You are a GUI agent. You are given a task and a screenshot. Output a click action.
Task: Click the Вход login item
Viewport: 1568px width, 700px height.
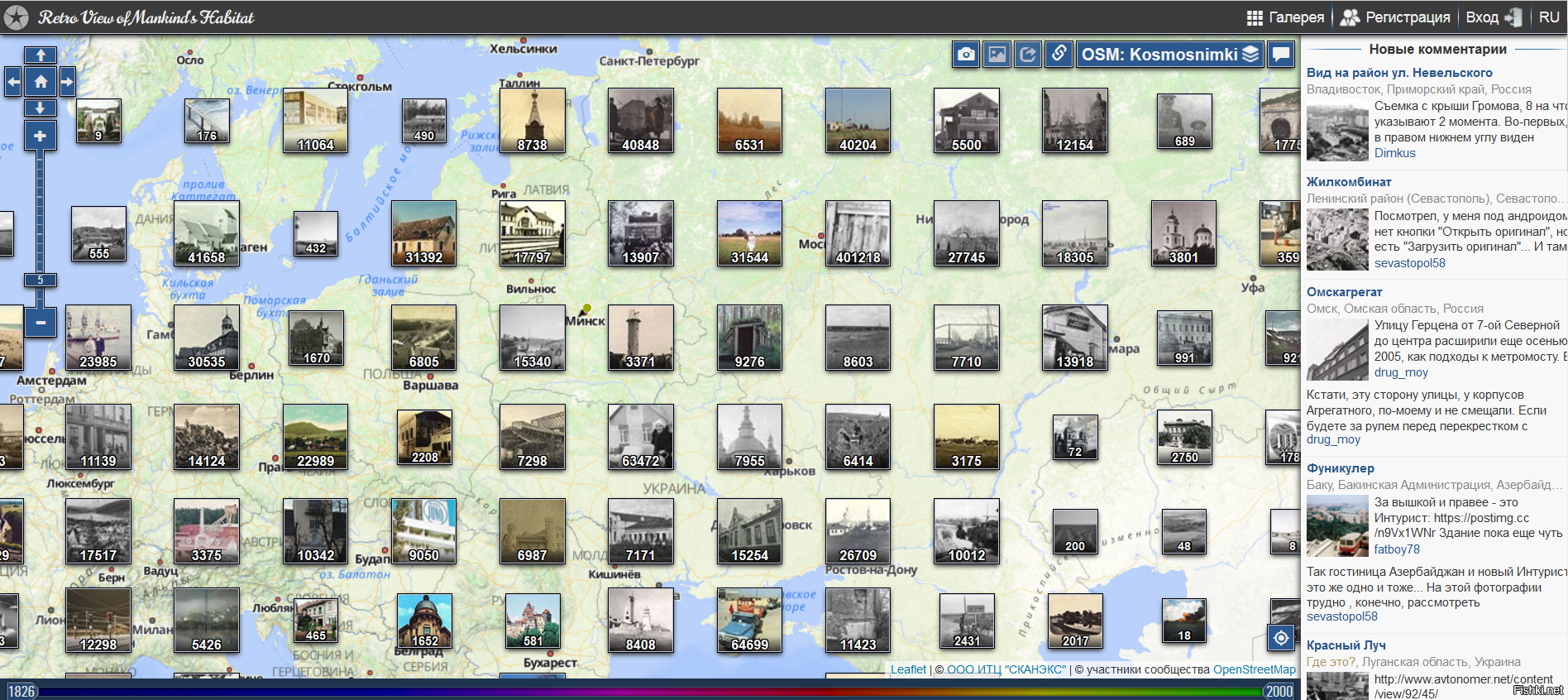[1494, 17]
